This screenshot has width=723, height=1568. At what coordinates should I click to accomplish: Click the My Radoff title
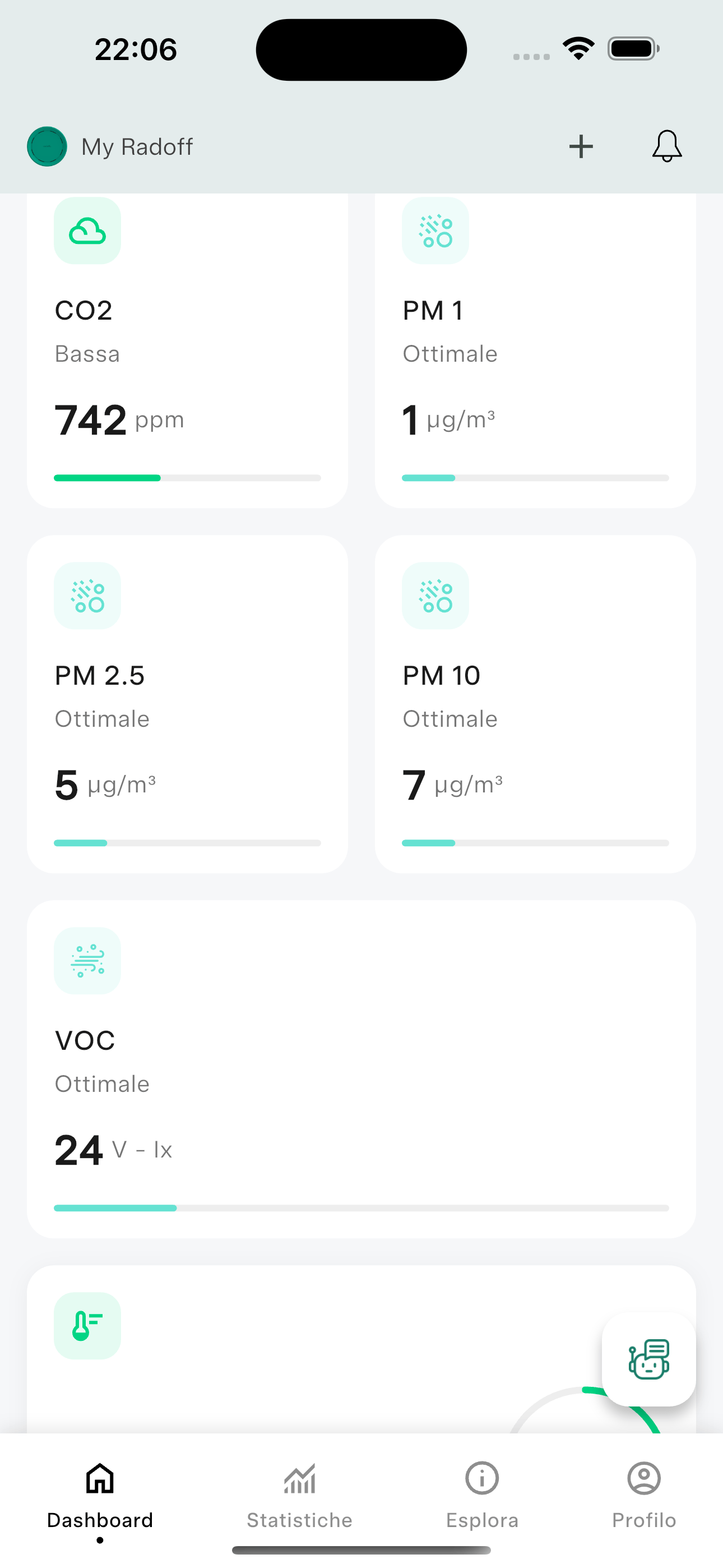[137, 147]
